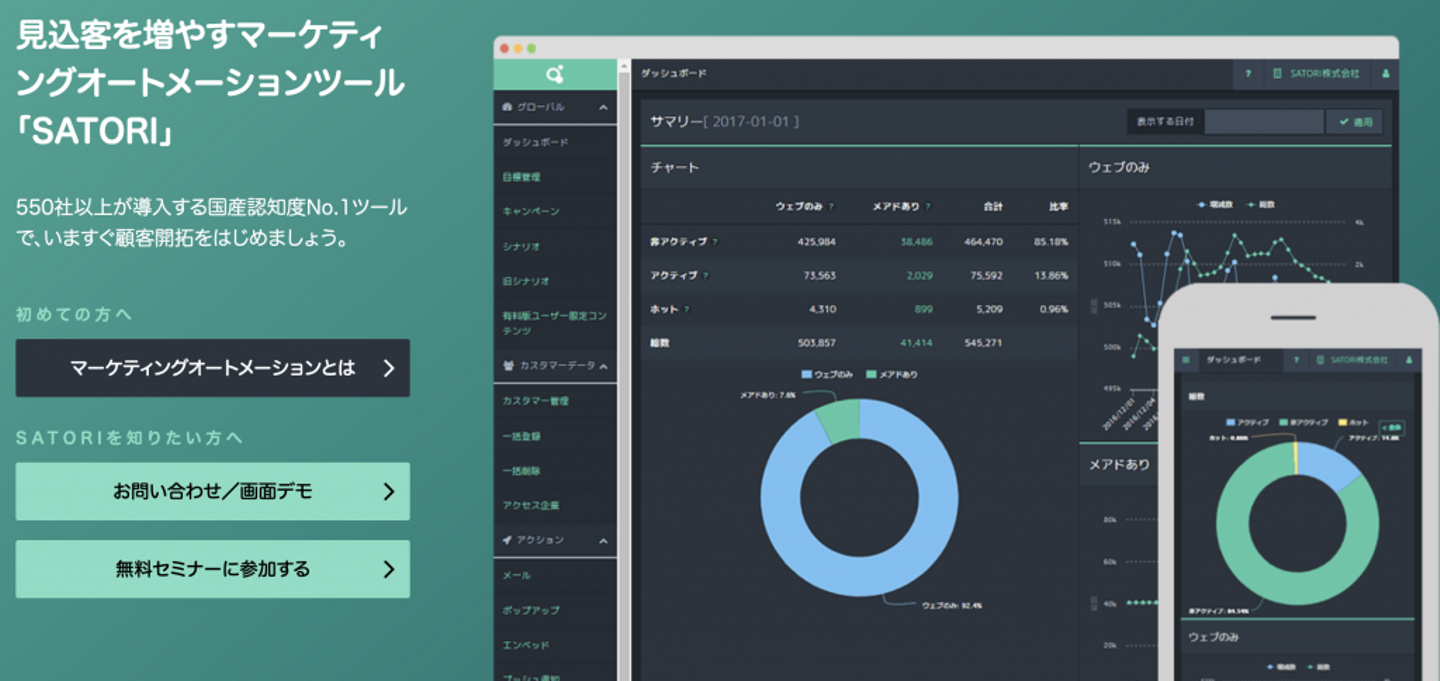Toggle アクティブ legend item on the phone chart
The width and height of the screenshot is (1440, 681).
pyautogui.click(x=1249, y=422)
